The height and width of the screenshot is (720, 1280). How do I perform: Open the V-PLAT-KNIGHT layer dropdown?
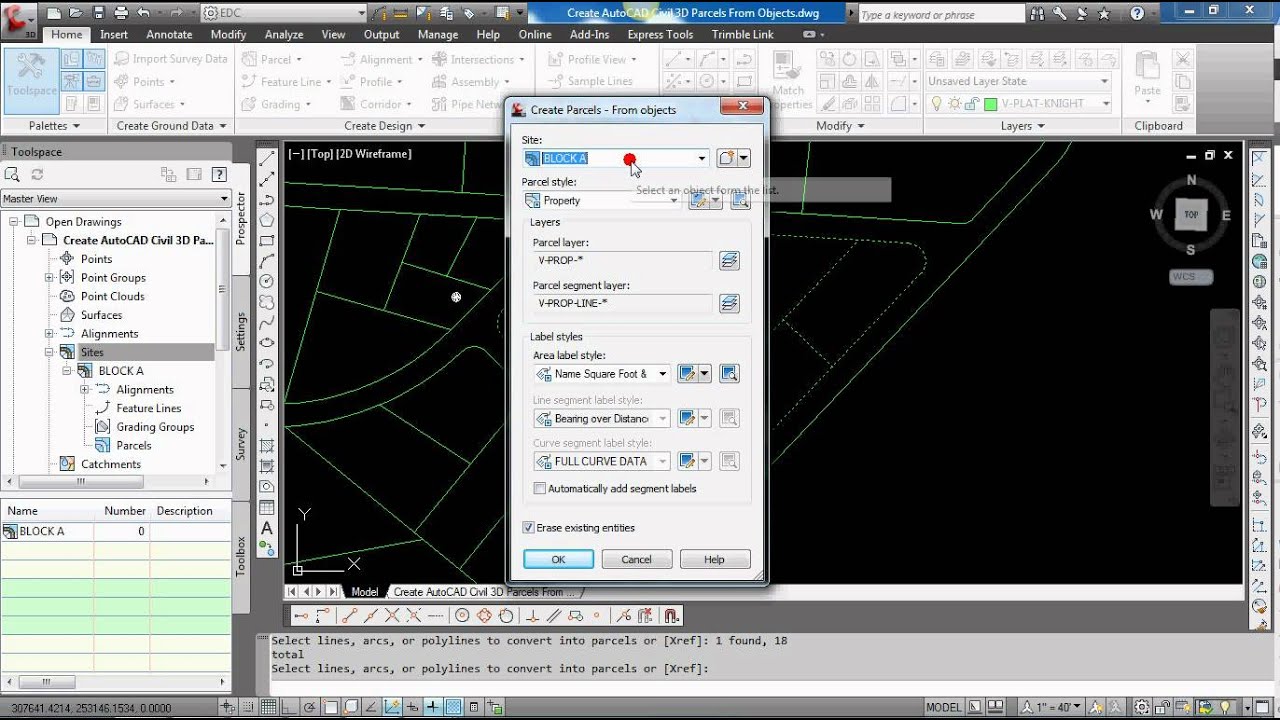pos(1106,103)
